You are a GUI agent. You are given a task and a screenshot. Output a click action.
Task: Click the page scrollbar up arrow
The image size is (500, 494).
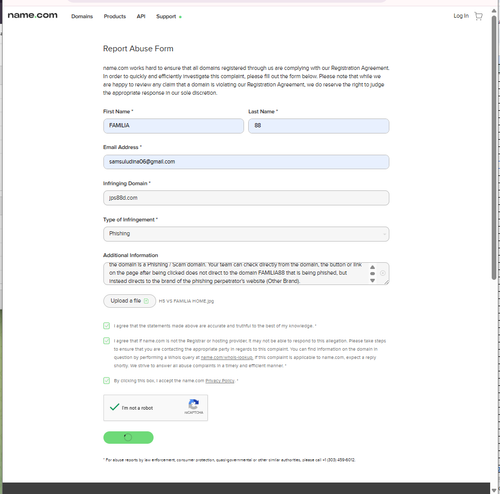(x=494, y=11)
